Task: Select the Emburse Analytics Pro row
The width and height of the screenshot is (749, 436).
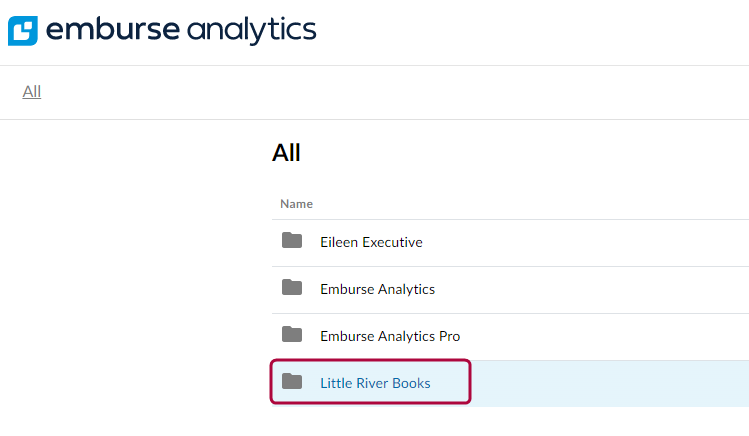Action: coord(510,337)
